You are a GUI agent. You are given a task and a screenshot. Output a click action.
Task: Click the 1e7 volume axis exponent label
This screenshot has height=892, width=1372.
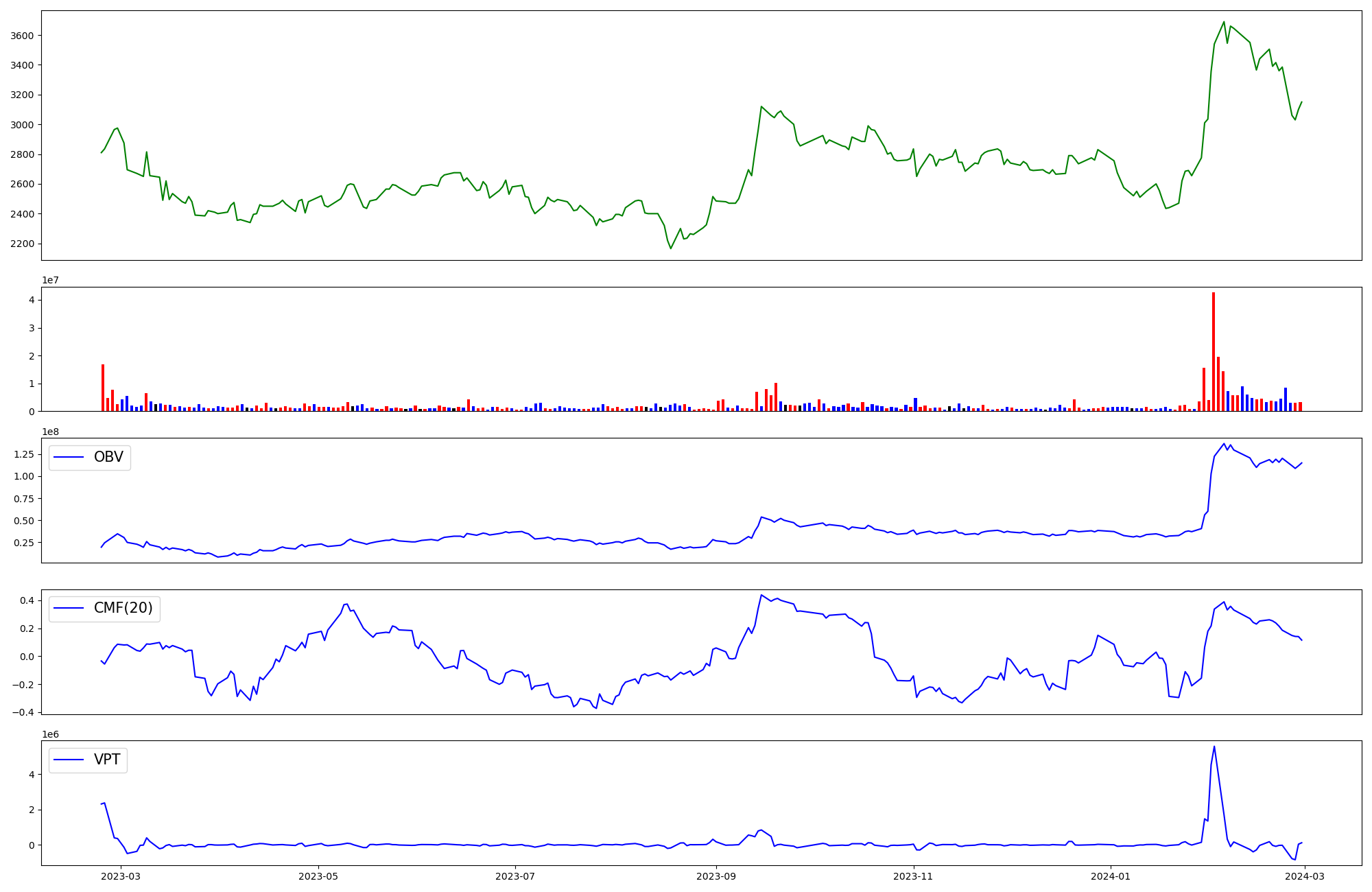coord(50,280)
